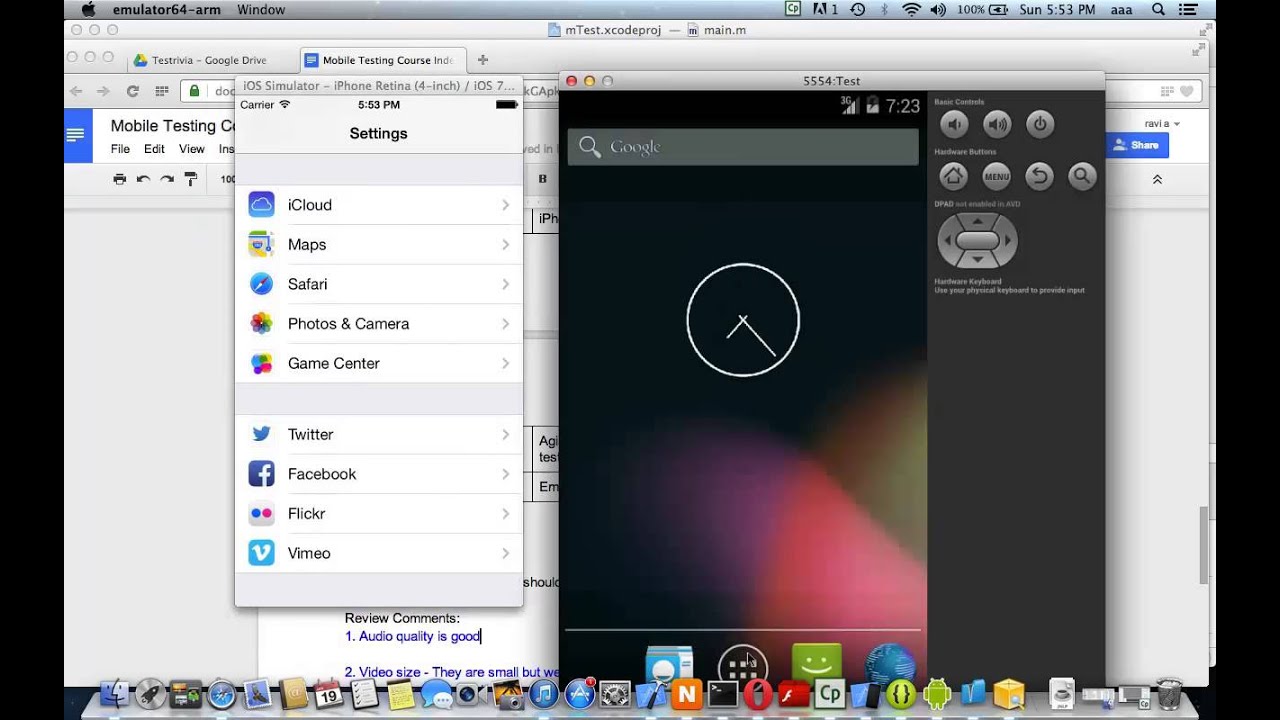Click the DPAD center button
1280x720 pixels.
[x=977, y=241]
